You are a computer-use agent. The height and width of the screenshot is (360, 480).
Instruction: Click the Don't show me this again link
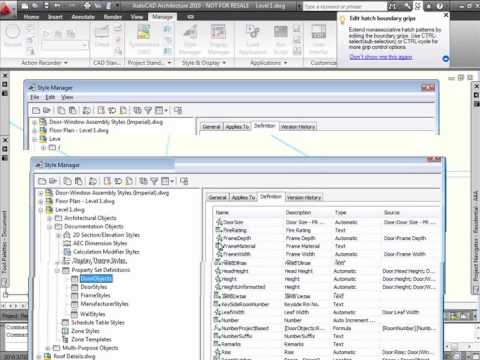[381, 57]
